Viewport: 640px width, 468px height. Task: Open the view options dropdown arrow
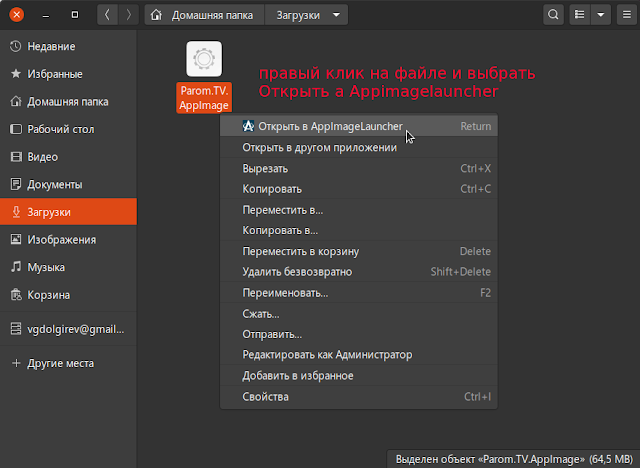(601, 15)
